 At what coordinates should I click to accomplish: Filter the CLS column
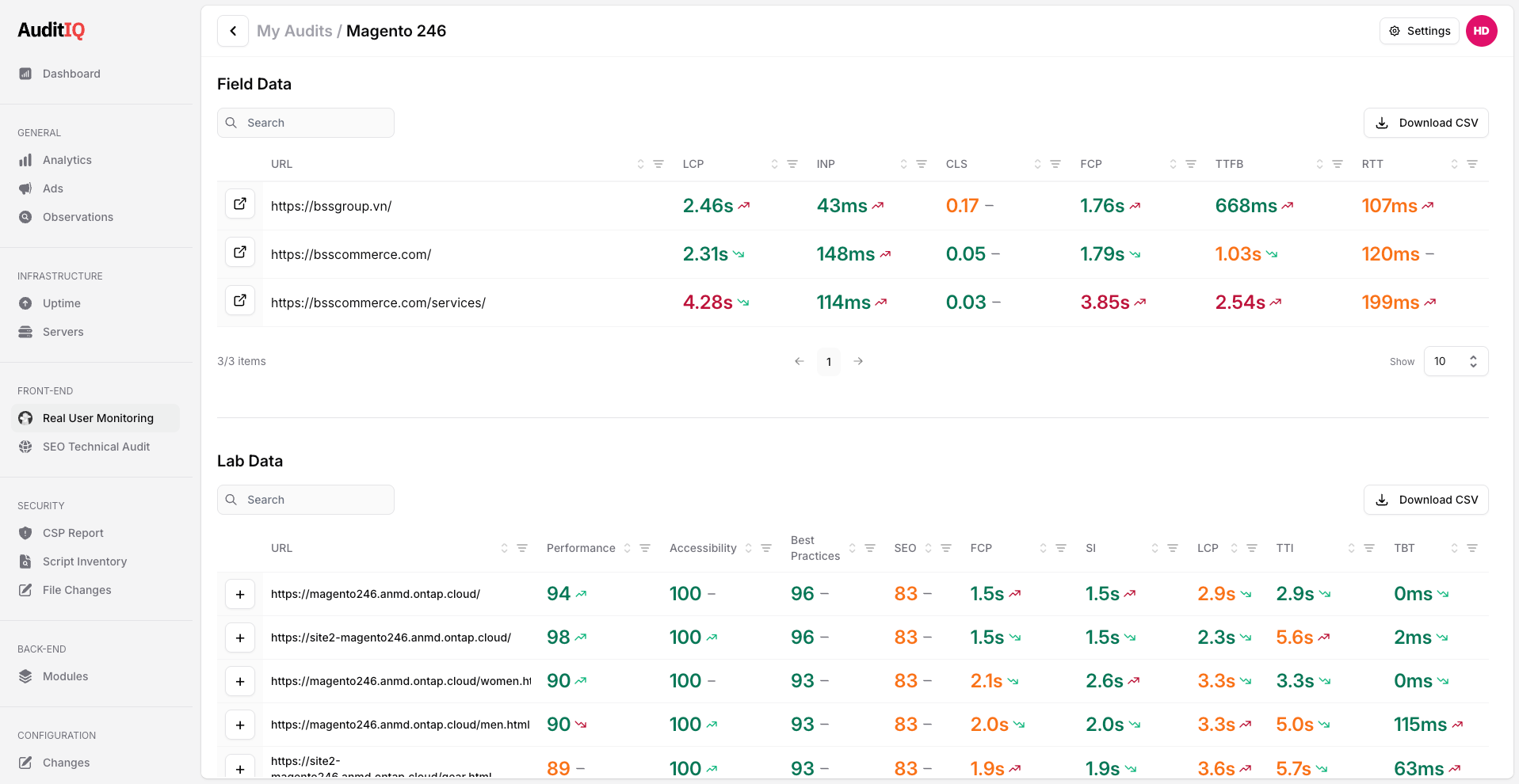[1055, 164]
